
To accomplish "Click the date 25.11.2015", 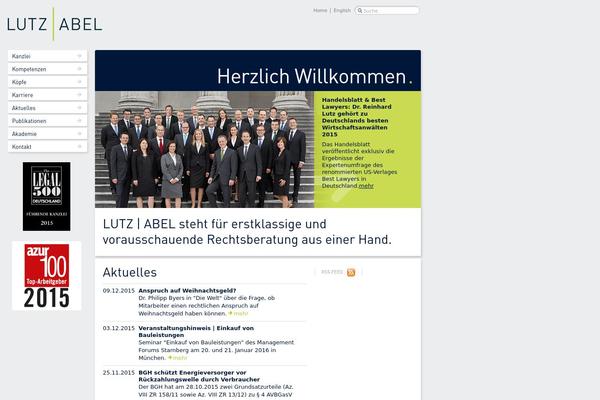I will [x=119, y=372].
